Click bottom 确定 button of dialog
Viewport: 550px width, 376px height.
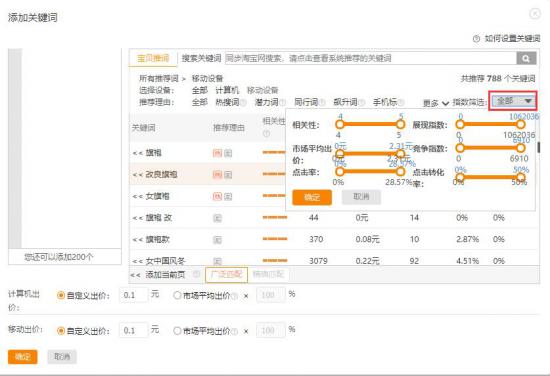pos(23,357)
